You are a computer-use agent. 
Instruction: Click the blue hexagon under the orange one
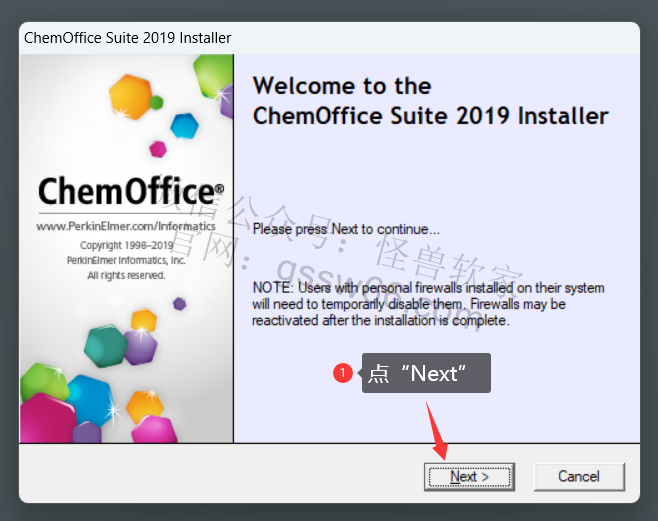pyautogui.click(x=185, y=126)
